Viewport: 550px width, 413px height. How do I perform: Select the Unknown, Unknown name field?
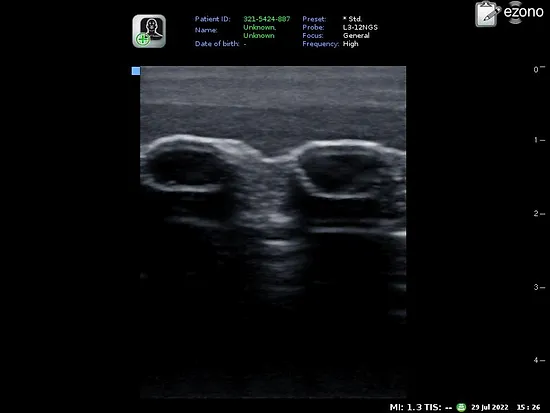[260, 31]
